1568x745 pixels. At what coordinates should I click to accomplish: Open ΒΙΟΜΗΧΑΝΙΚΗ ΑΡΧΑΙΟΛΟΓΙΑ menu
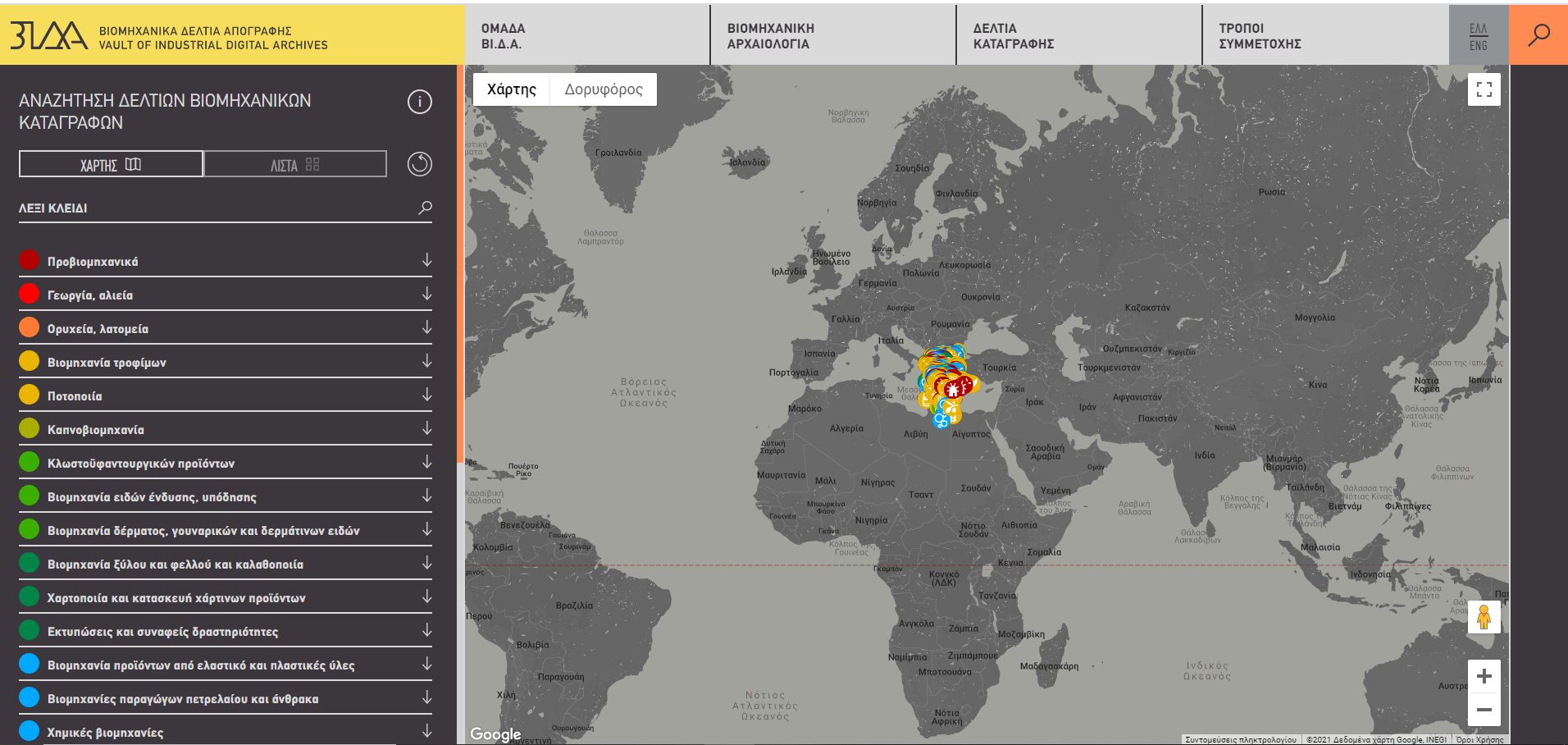click(770, 36)
